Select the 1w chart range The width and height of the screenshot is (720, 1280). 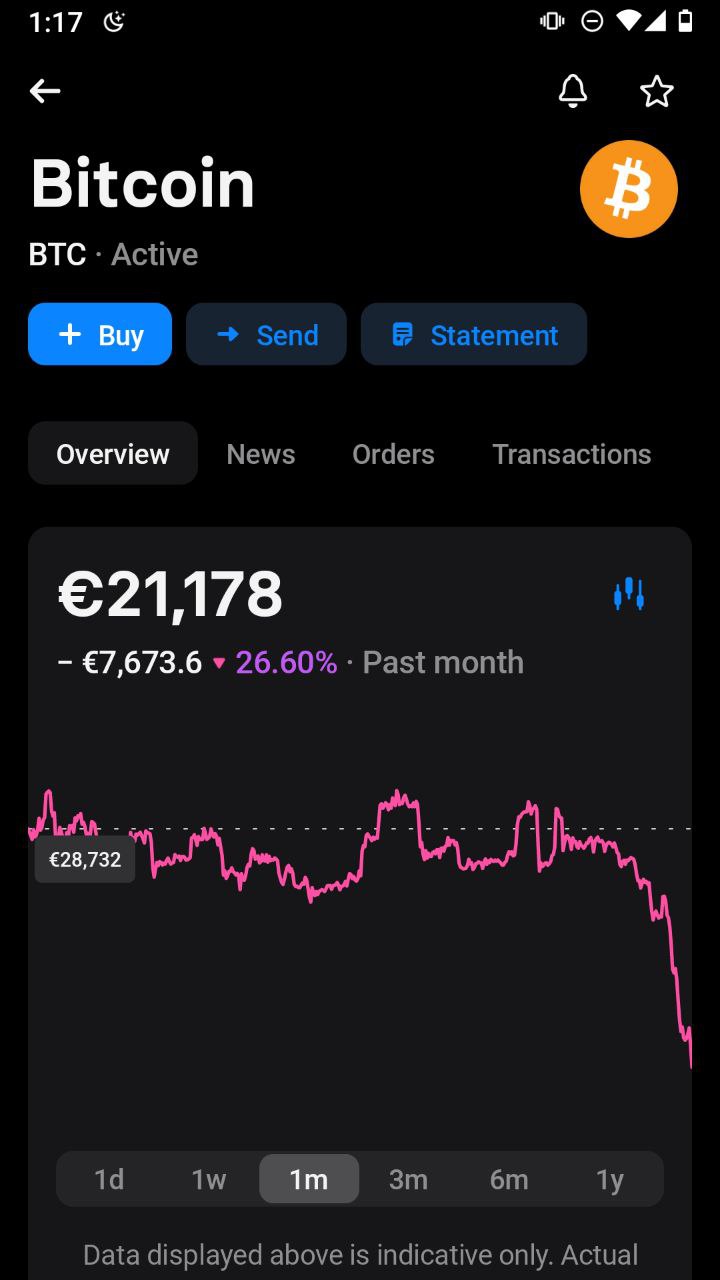coord(209,1179)
